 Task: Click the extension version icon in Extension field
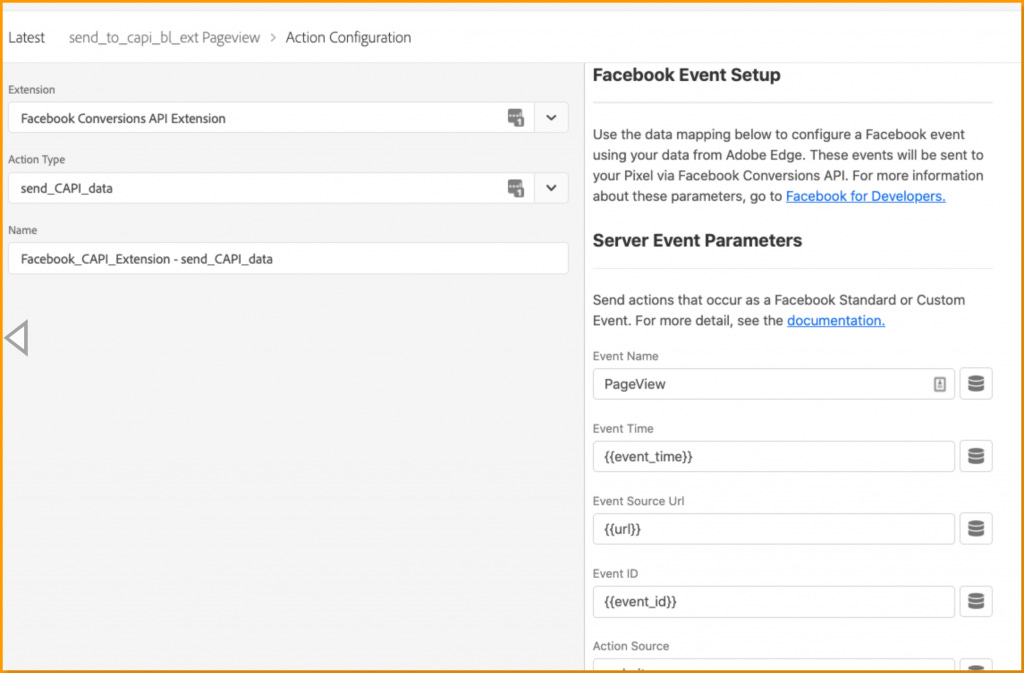click(x=515, y=117)
